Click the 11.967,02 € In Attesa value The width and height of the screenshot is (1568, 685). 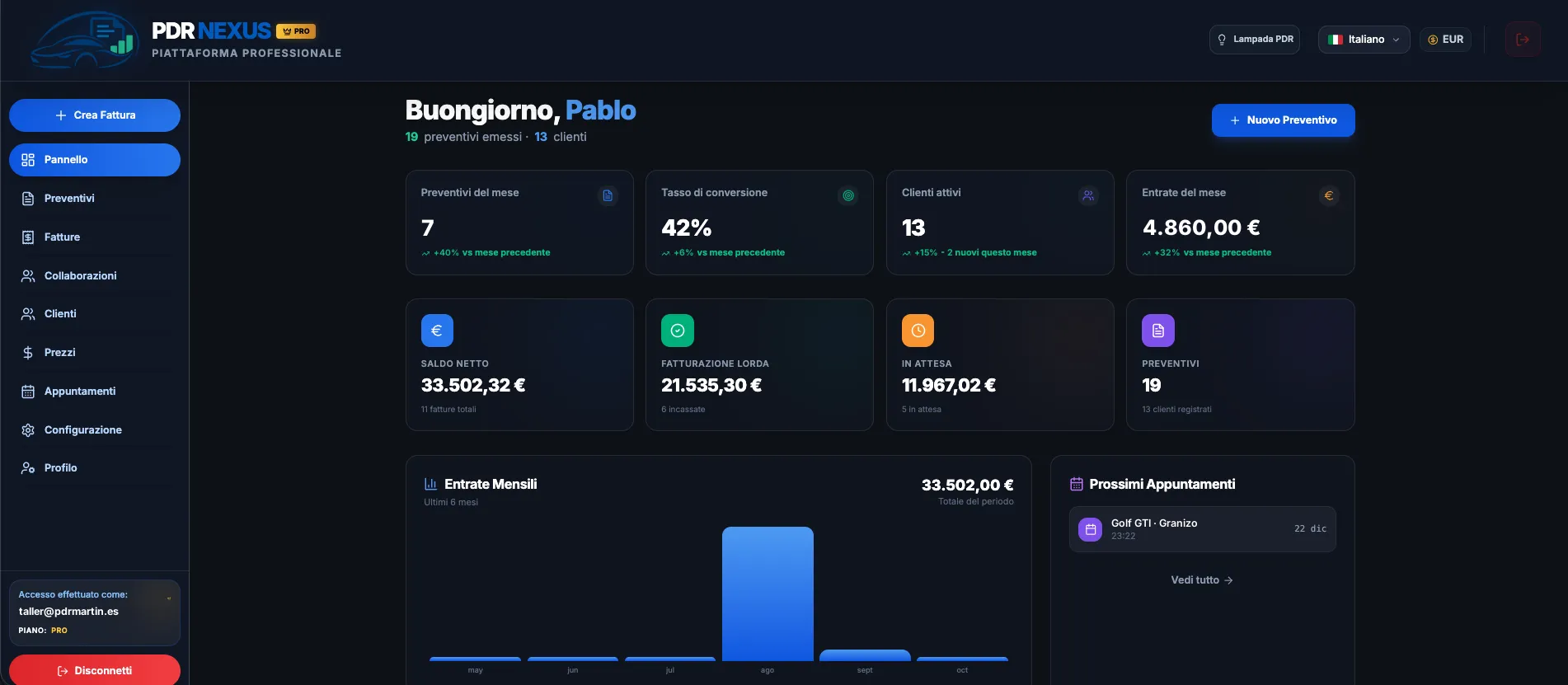click(x=949, y=385)
